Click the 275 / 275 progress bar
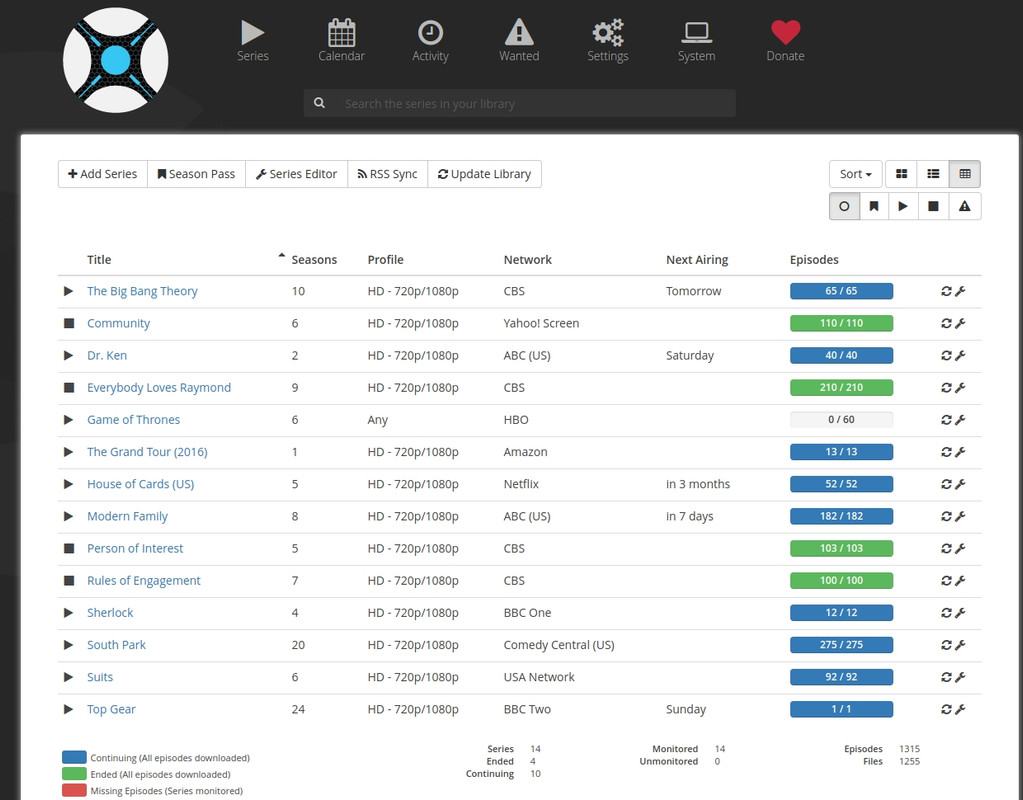The height and width of the screenshot is (800, 1023). [841, 645]
